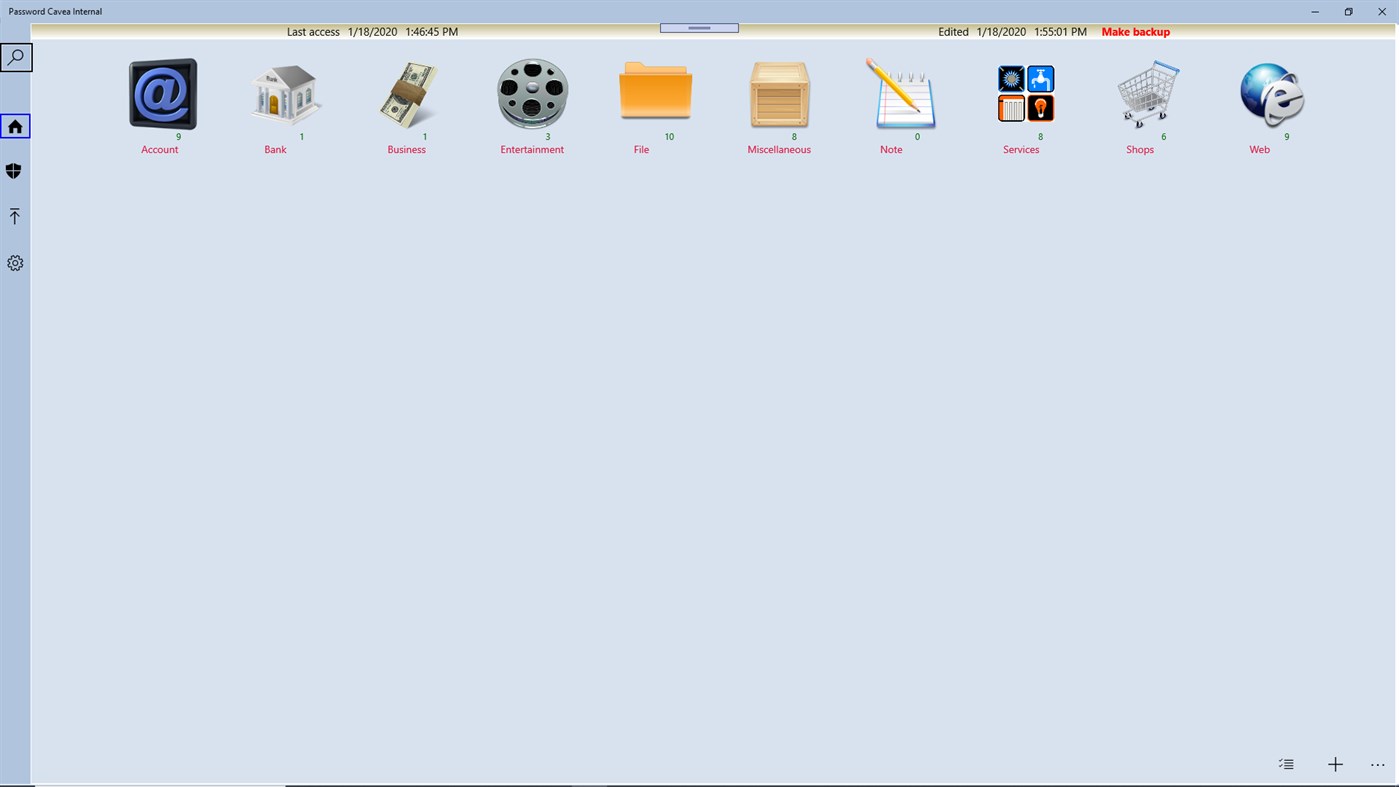Open the security shield section
Viewport: 1399px width, 787px height.
coord(14,169)
